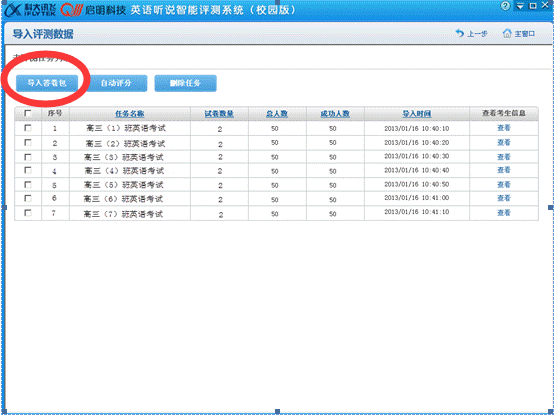This screenshot has width=554, height=417.
Task: Toggle the select-all header checkbox
Action: pos(28,113)
